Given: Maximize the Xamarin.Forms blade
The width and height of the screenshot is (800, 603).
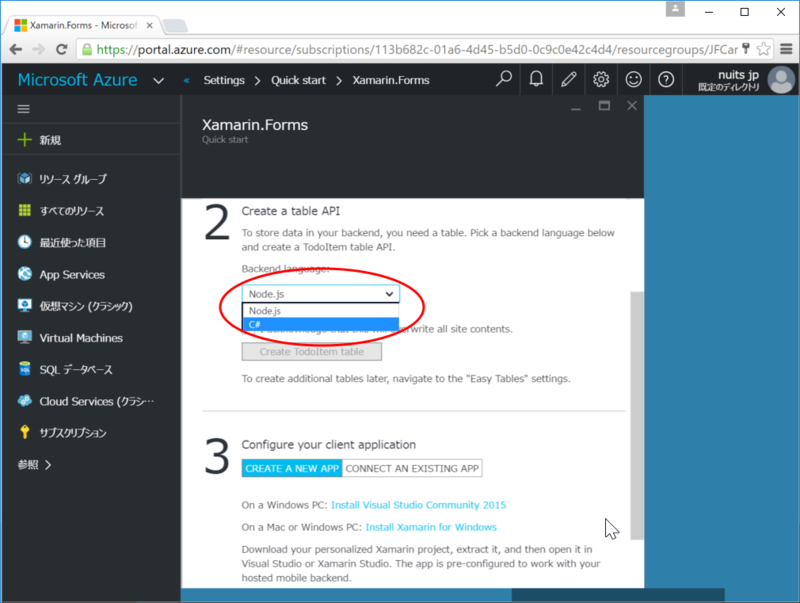Looking at the screenshot, I should [604, 106].
